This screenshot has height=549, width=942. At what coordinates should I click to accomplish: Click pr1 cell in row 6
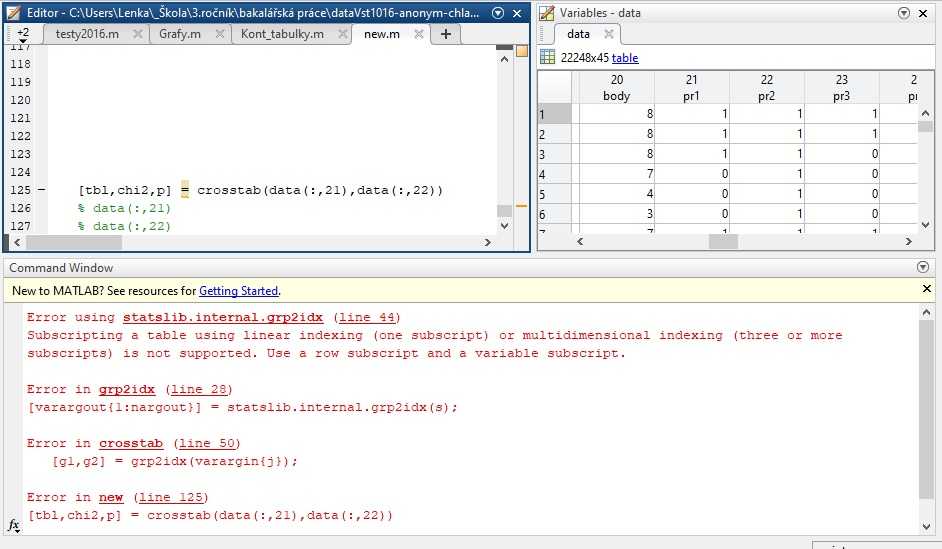click(x=691, y=214)
